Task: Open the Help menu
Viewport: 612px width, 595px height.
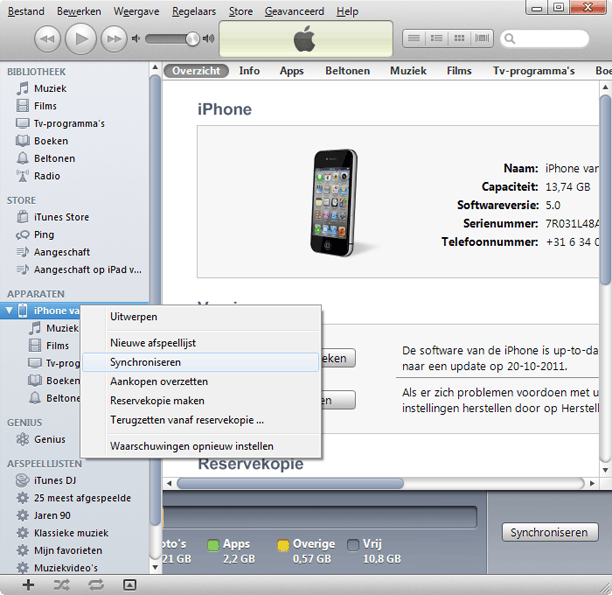Action: [x=347, y=11]
